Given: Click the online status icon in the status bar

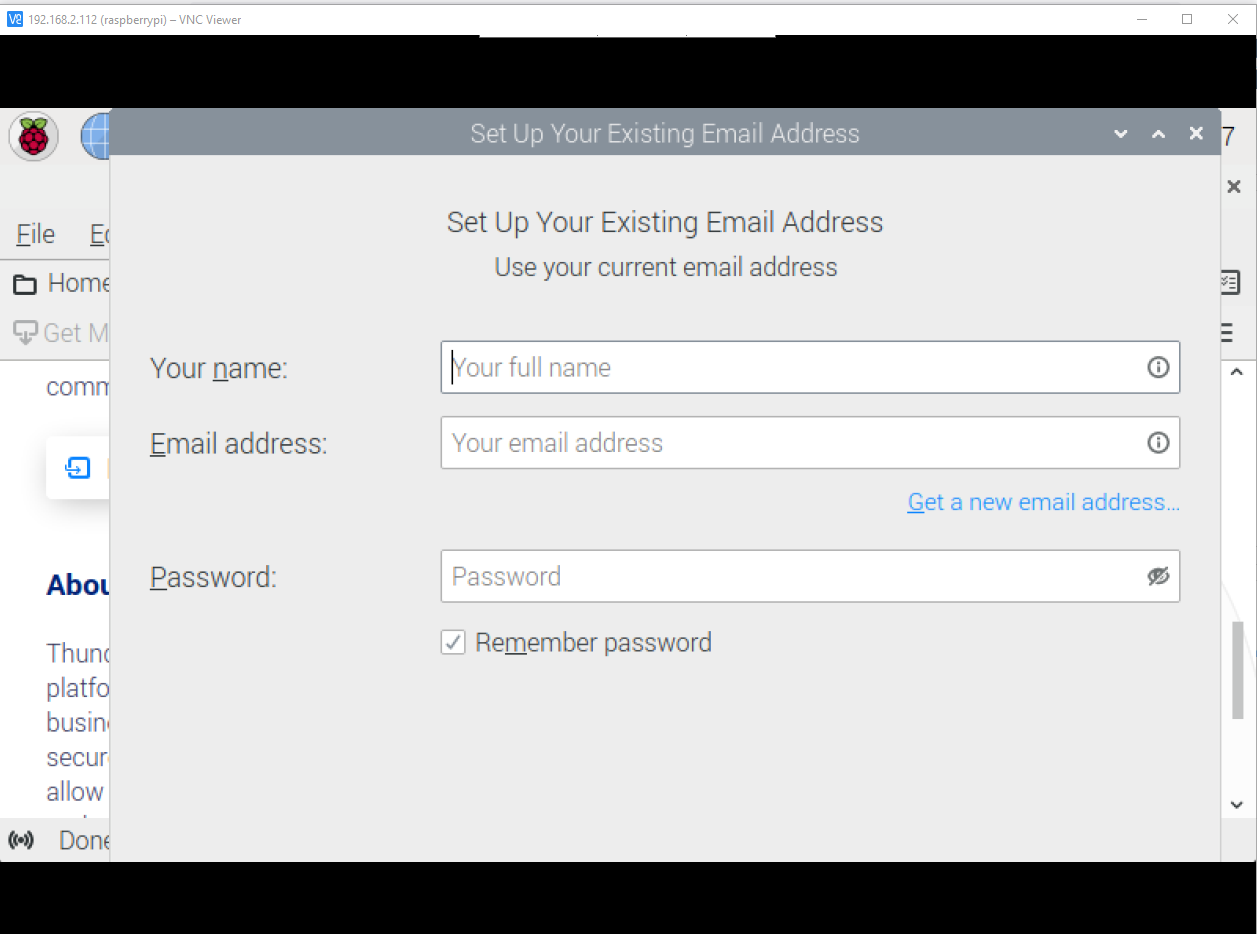Looking at the screenshot, I should pyautogui.click(x=21, y=840).
